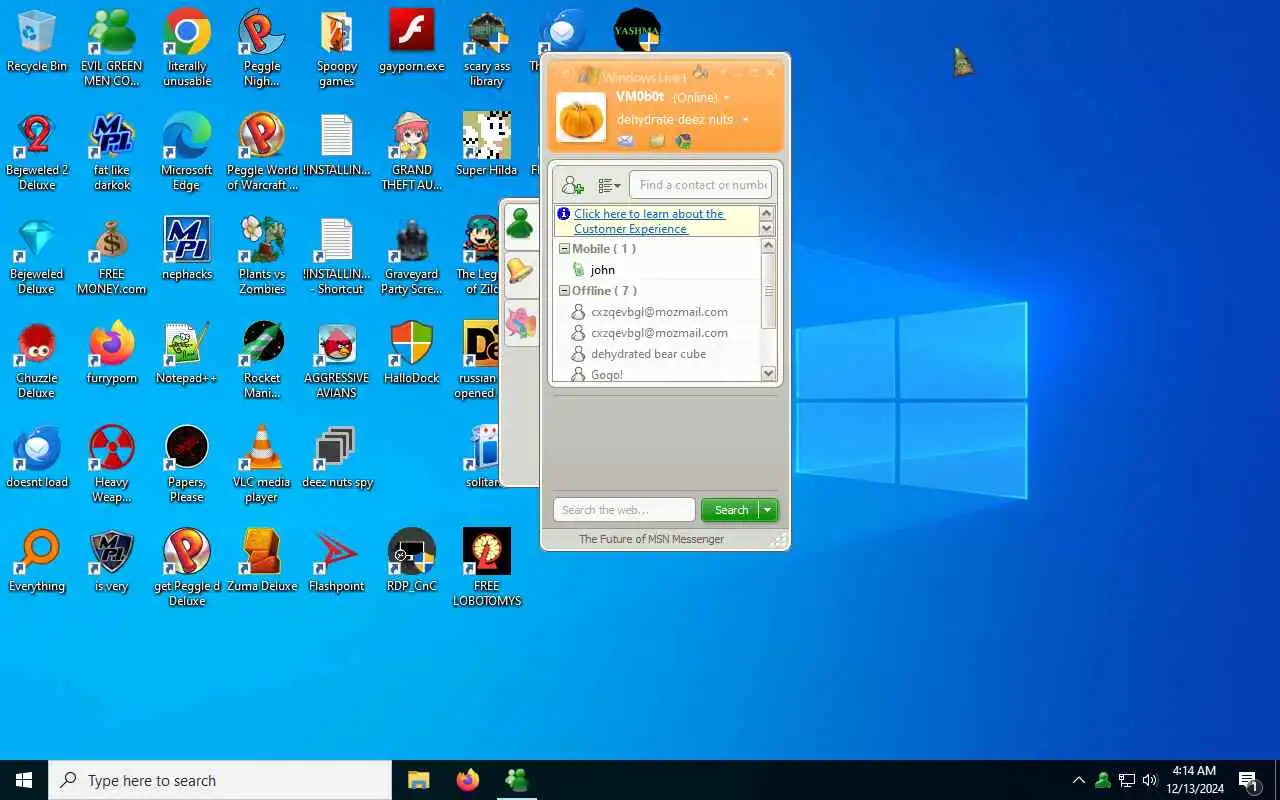Open the Windows Start button
The image size is (1280, 800).
click(24, 780)
